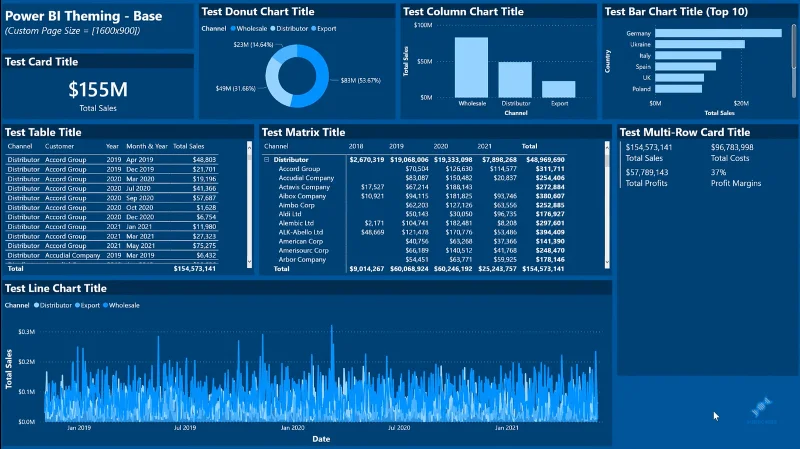The height and width of the screenshot is (449, 800).
Task: Click the 2018 column header in the matrix
Action: coord(356,146)
